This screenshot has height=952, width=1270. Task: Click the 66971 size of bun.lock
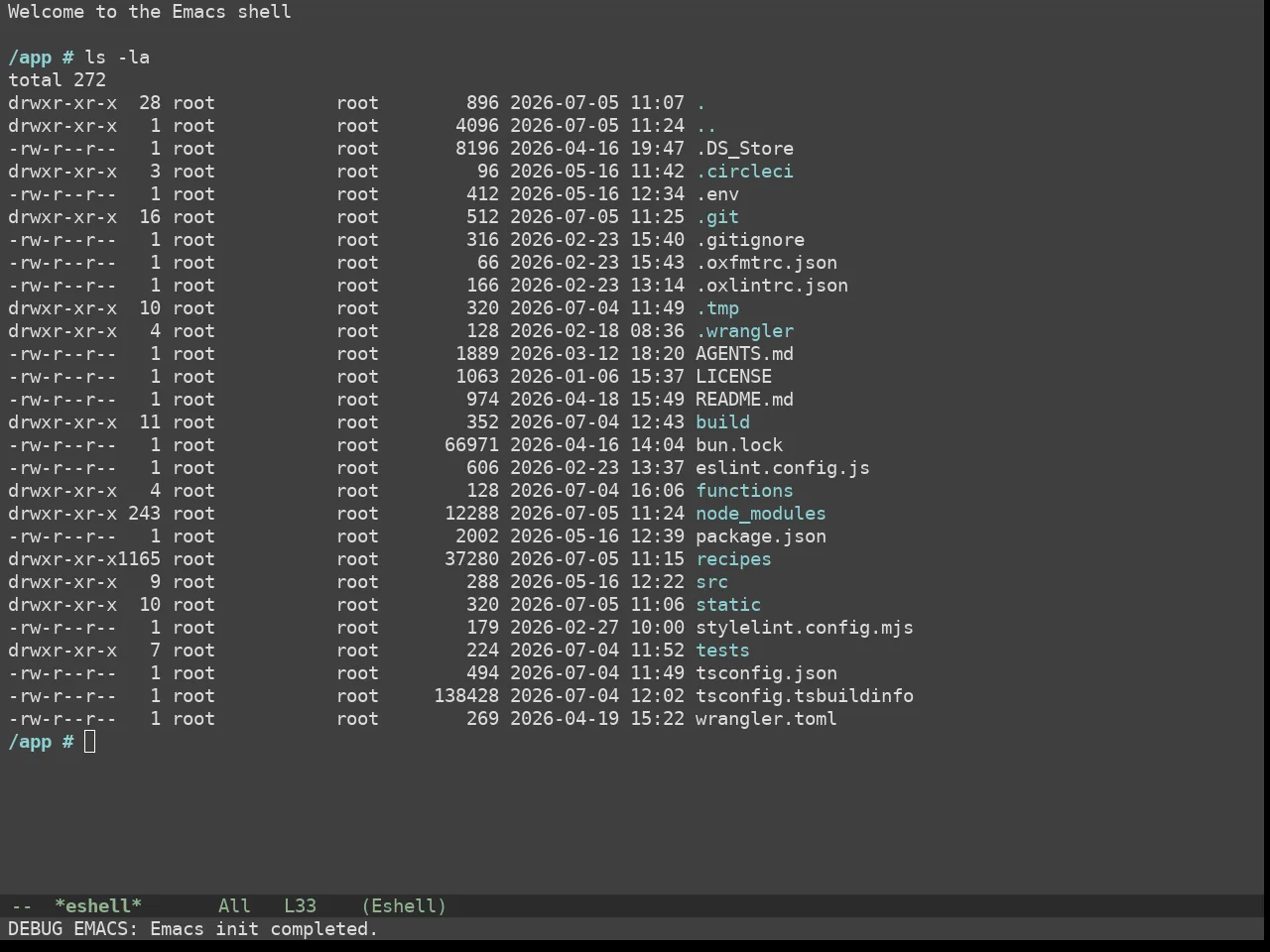[x=471, y=445]
